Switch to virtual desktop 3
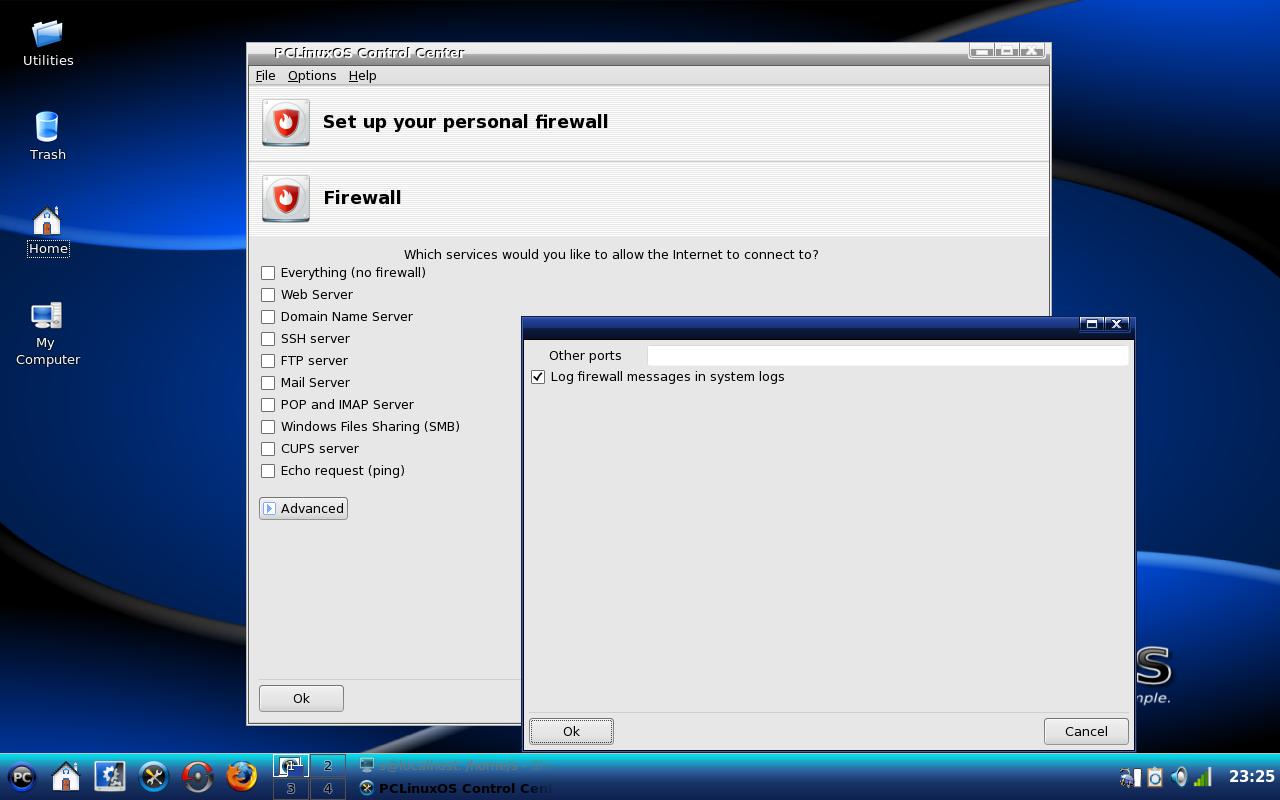The image size is (1280, 800). (291, 788)
